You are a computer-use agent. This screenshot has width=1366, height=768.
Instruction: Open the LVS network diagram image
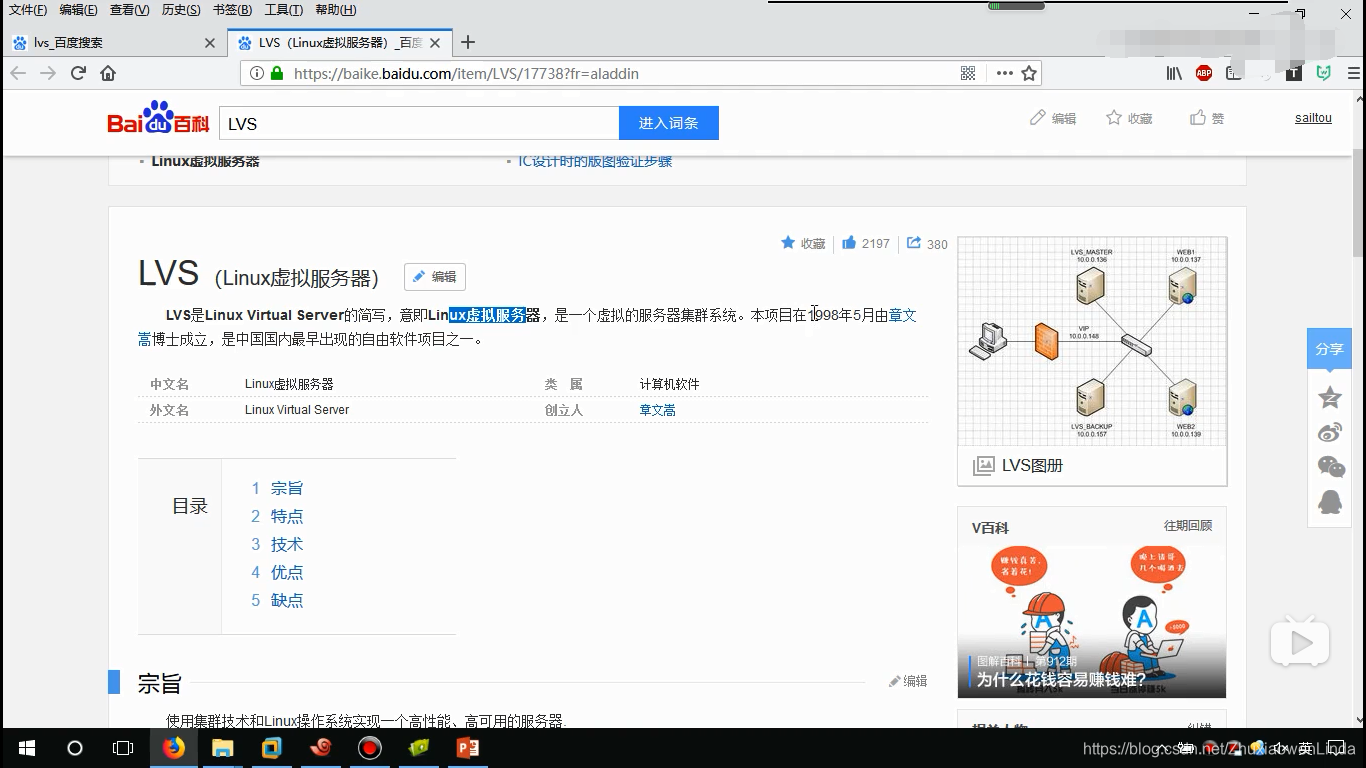(1092, 341)
